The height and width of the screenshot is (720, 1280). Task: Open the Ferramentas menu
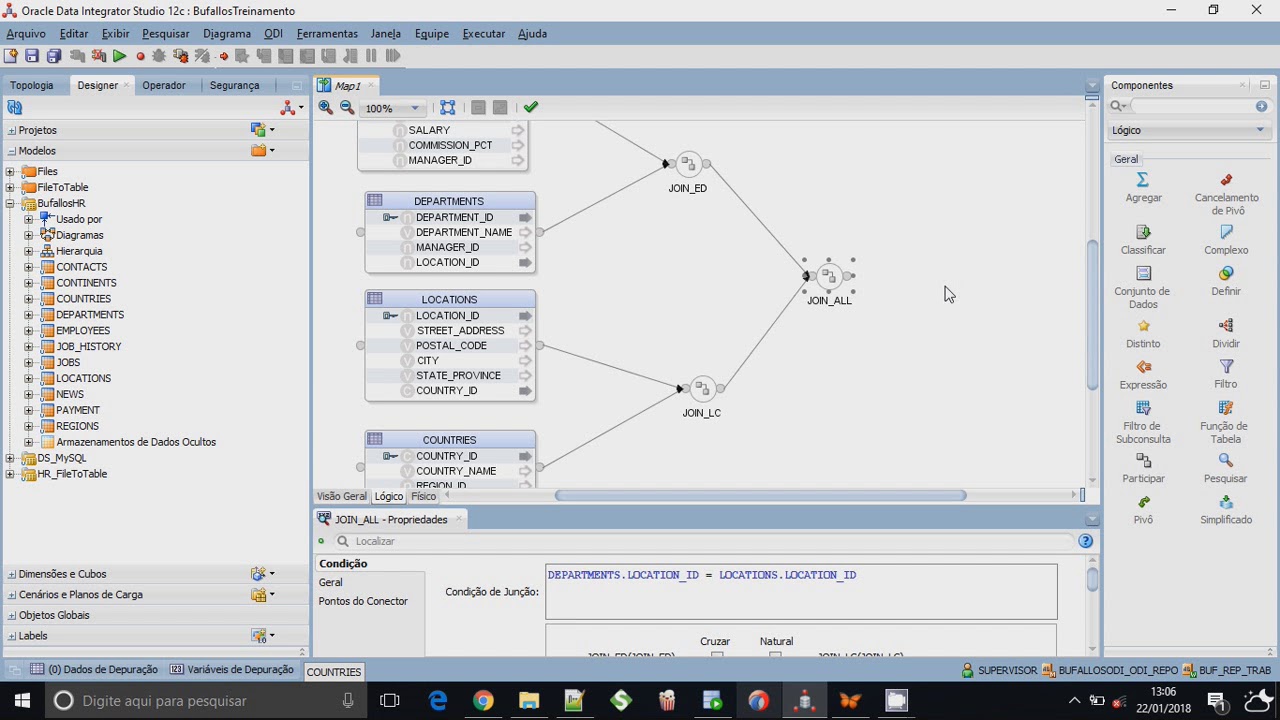[x=327, y=33]
